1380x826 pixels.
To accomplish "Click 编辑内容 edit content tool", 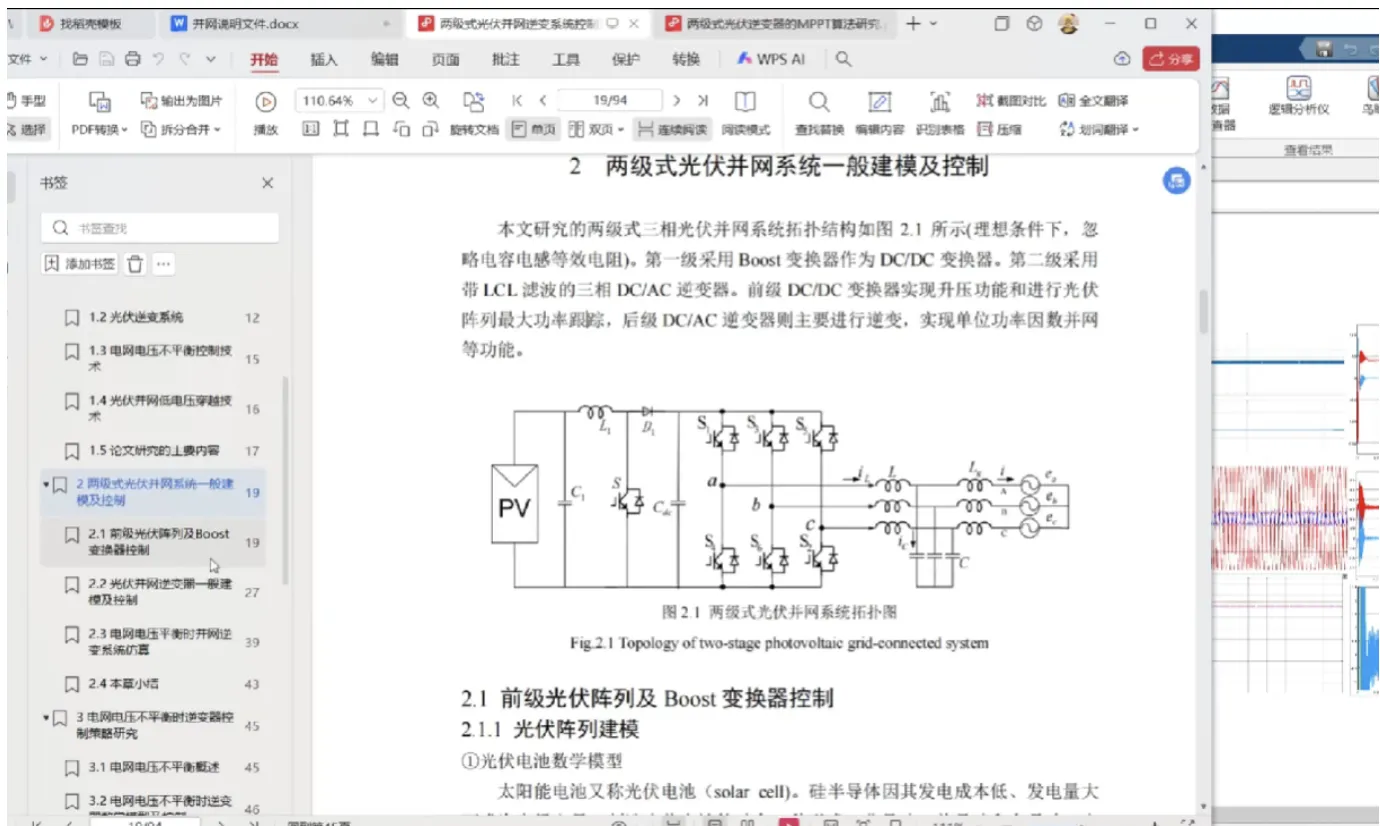I will [879, 113].
